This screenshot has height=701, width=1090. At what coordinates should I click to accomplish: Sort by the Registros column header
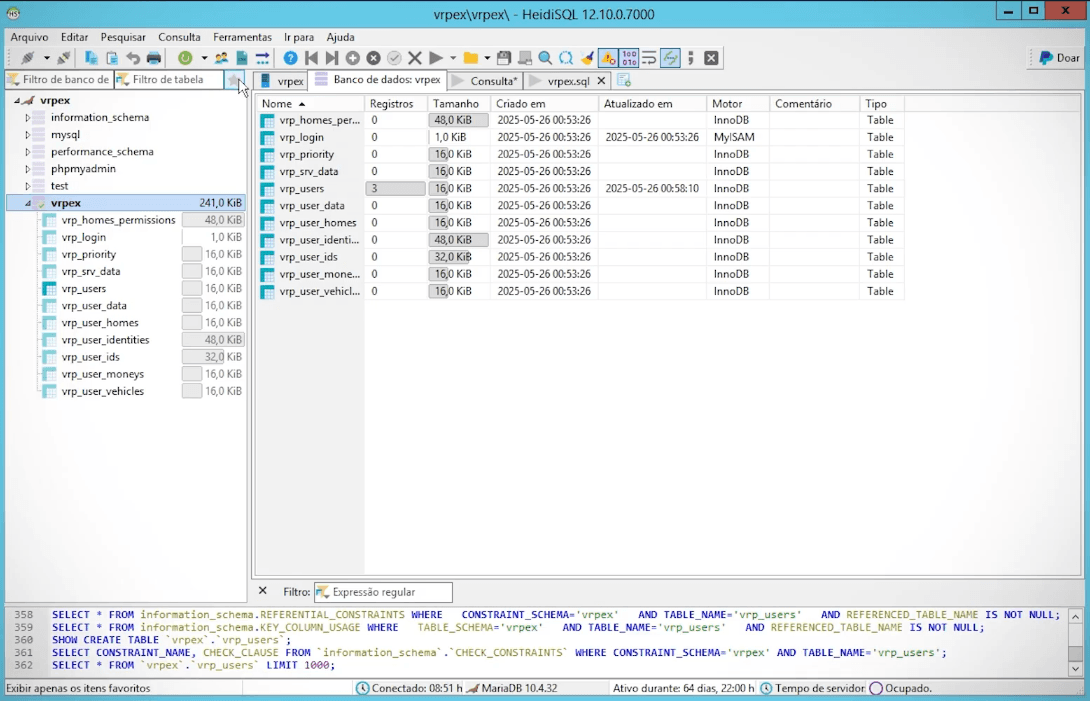click(x=396, y=104)
